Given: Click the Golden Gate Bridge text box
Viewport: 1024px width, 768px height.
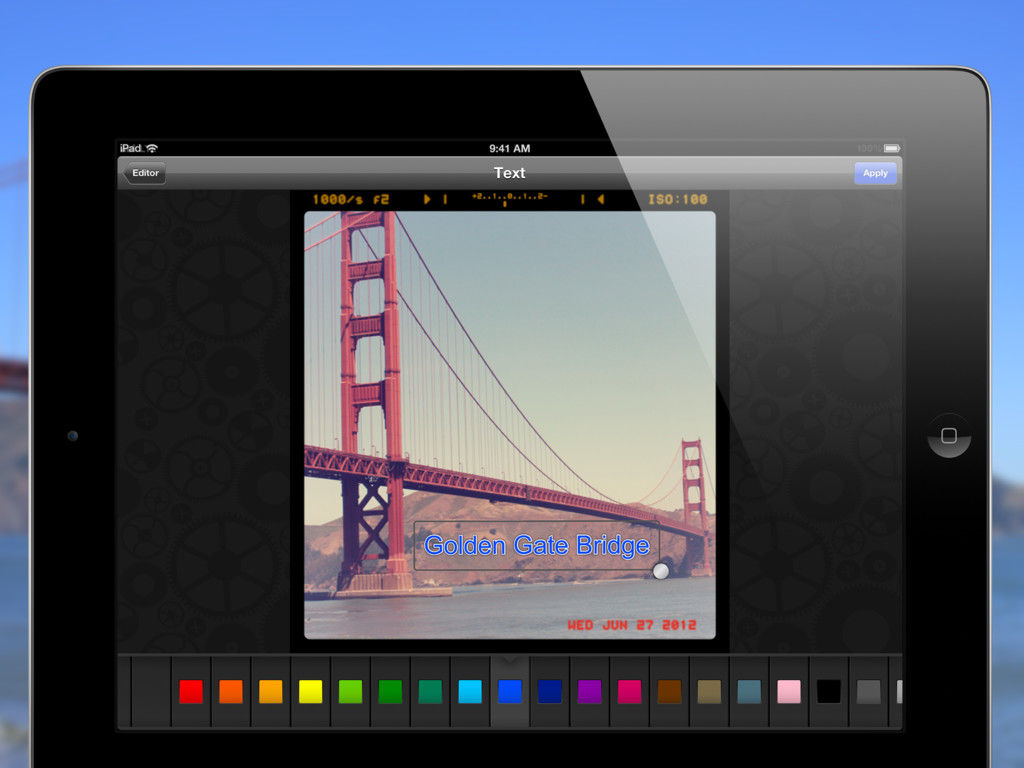Looking at the screenshot, I should coord(537,546).
